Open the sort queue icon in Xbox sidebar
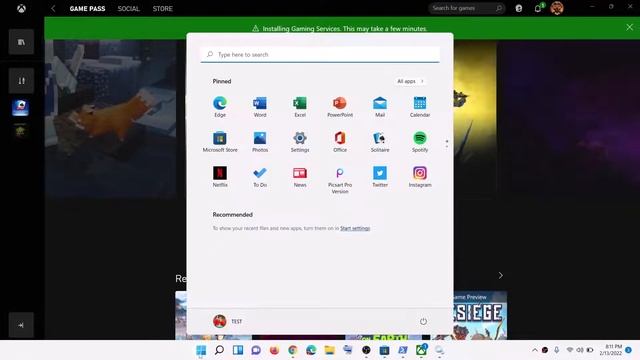The height and width of the screenshot is (360, 640). tap(21, 80)
